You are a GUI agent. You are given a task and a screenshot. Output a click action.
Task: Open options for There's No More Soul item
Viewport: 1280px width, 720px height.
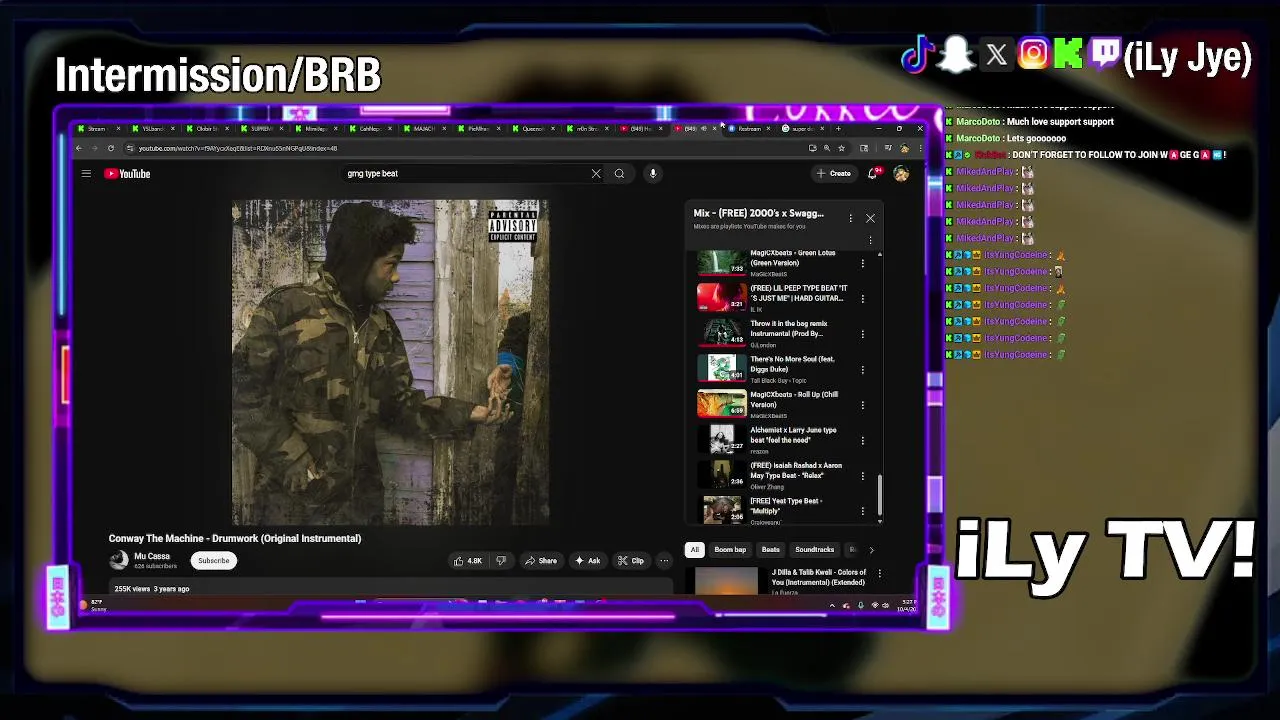coord(863,369)
